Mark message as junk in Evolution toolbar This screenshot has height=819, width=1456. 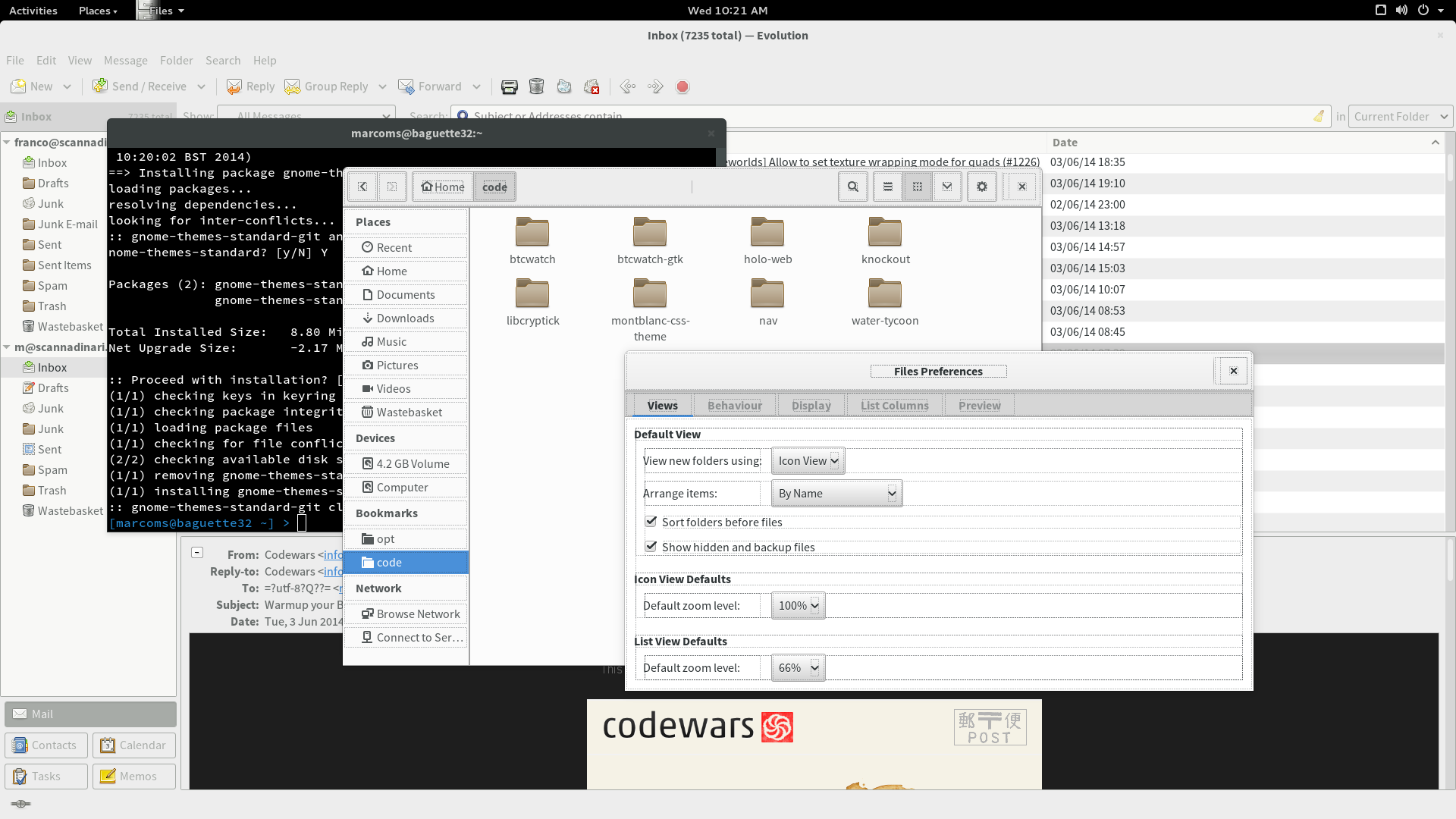tap(564, 86)
